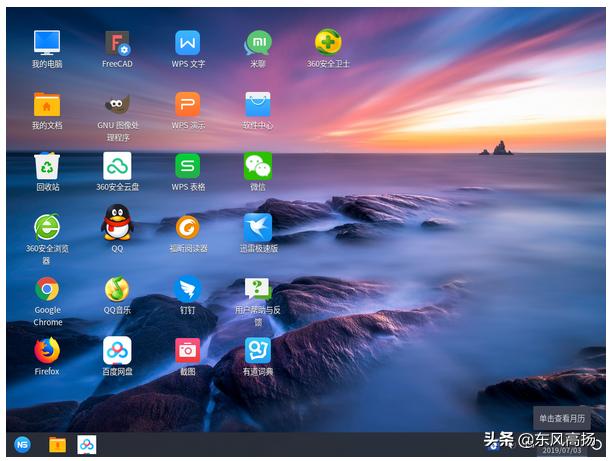Open the 福昕阅读器 desktop icon

pyautogui.click(x=188, y=227)
